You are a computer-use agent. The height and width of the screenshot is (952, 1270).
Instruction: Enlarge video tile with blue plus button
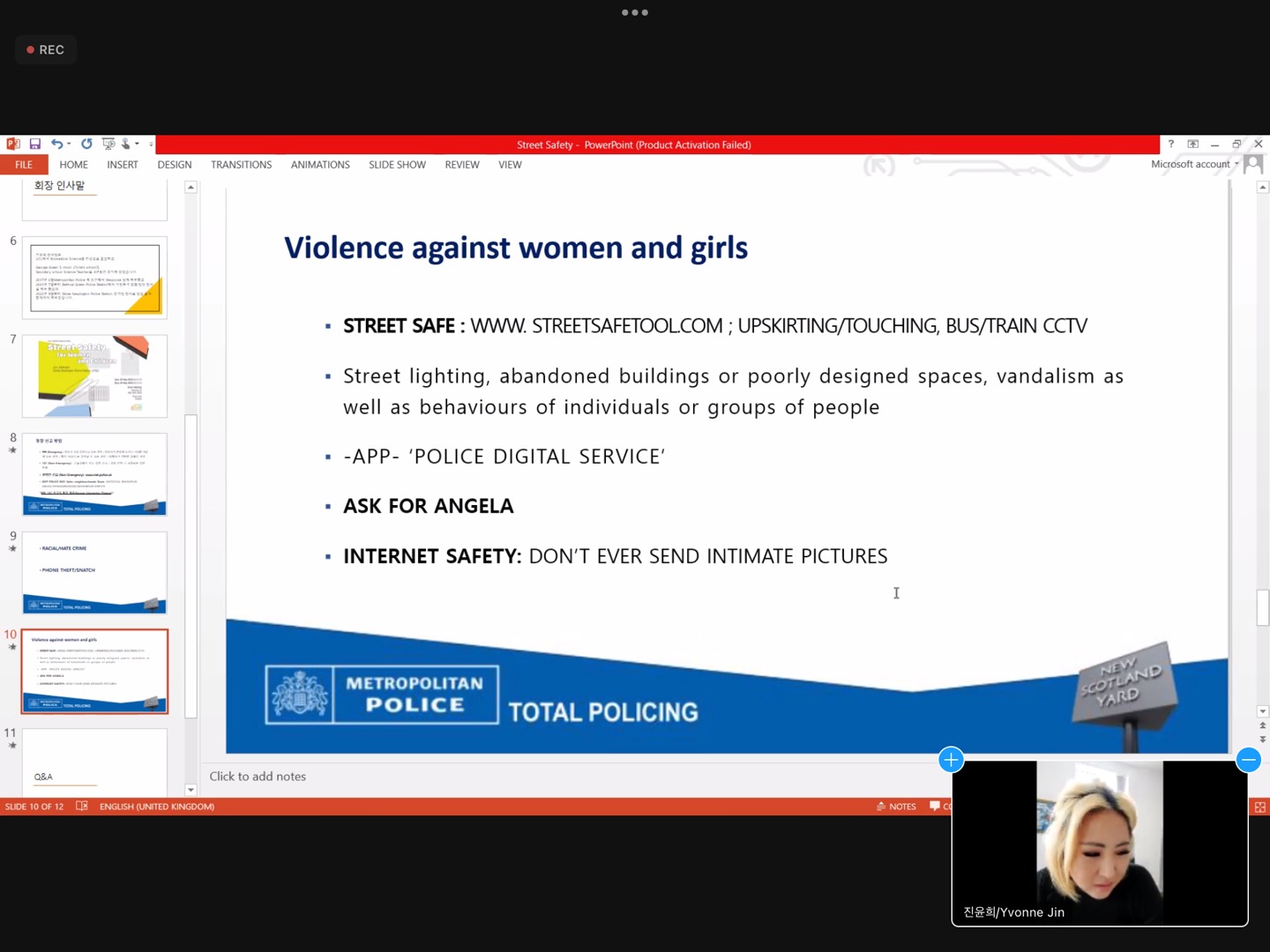951,760
